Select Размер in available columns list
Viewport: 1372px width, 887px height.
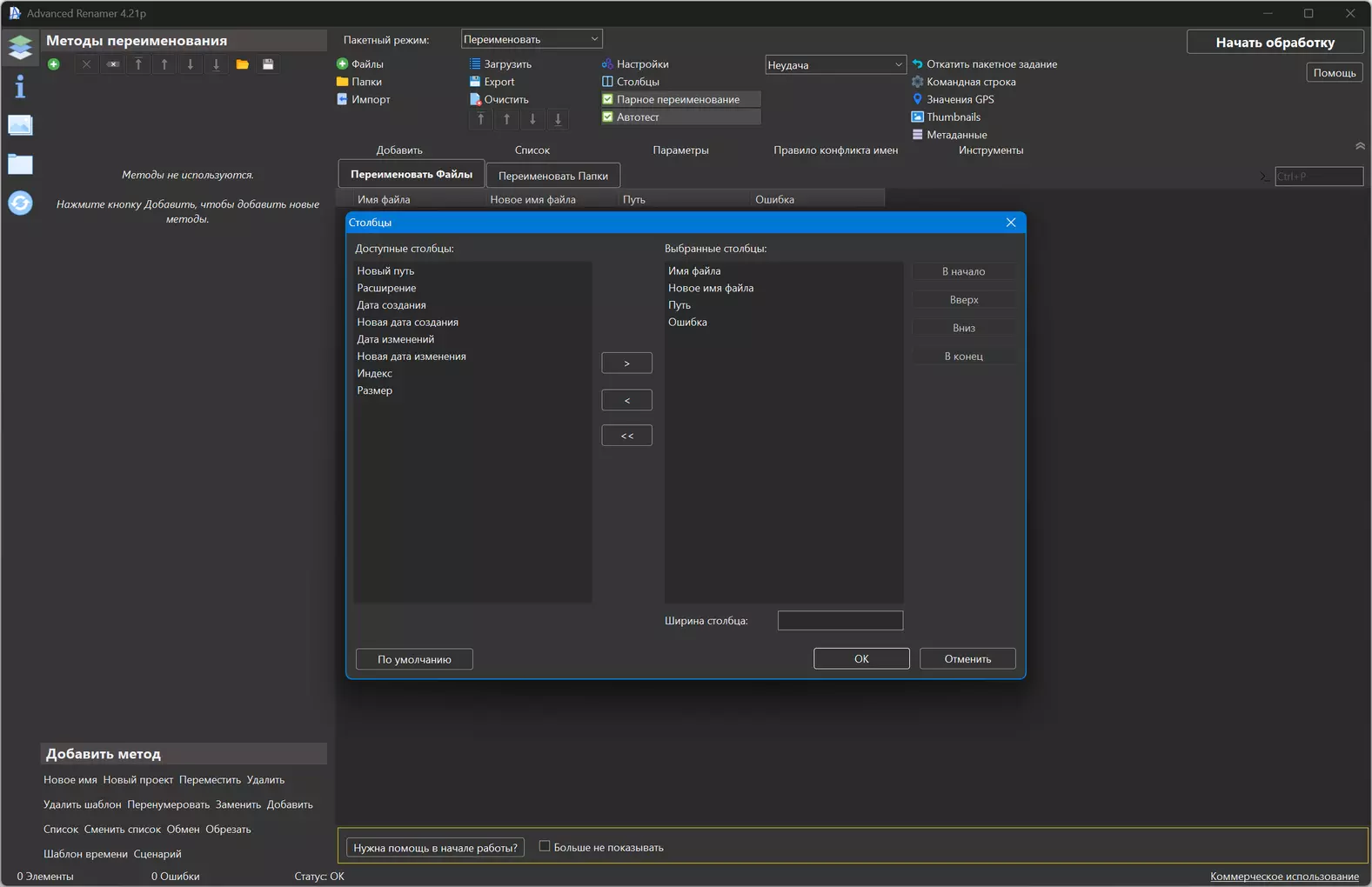[x=472, y=390]
